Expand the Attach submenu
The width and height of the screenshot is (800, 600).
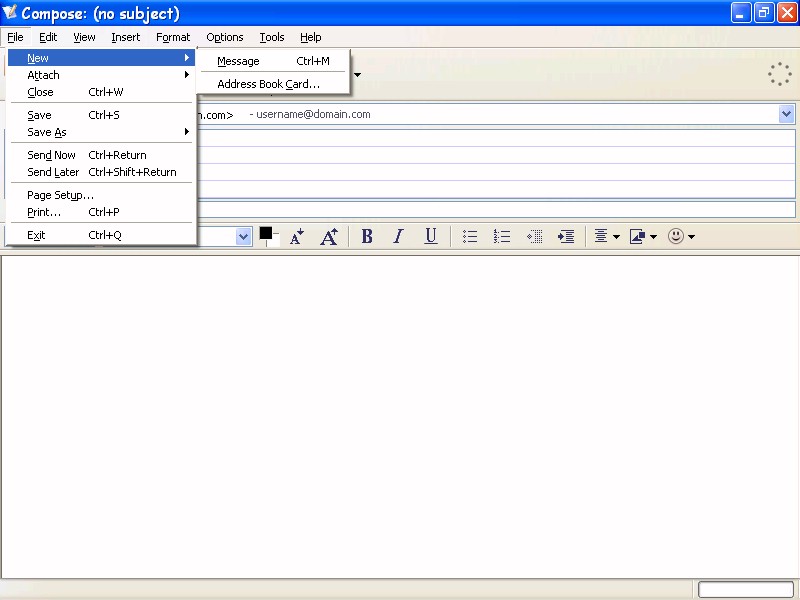pos(102,75)
